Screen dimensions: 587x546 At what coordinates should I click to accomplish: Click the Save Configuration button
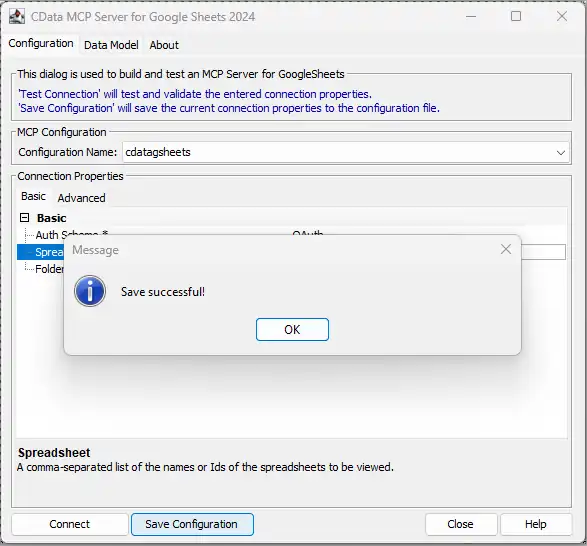coord(192,524)
